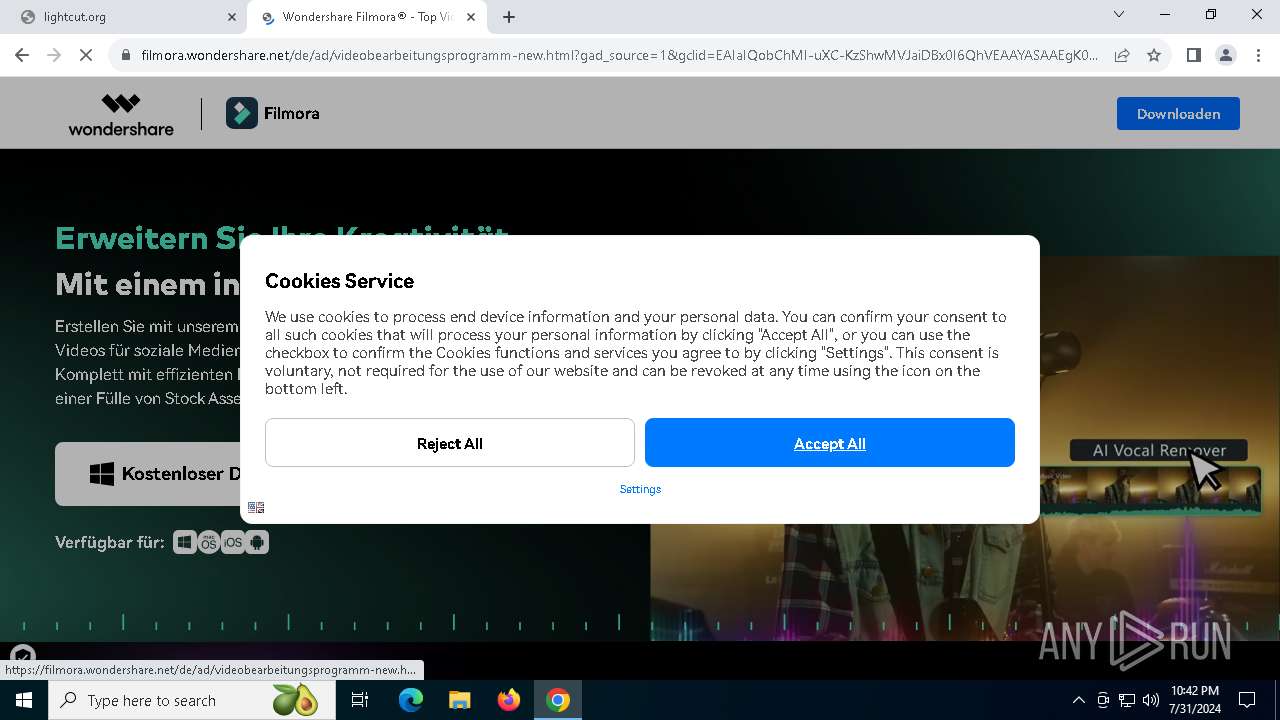
Task: Select the iOS platform icon
Action: pos(233,542)
